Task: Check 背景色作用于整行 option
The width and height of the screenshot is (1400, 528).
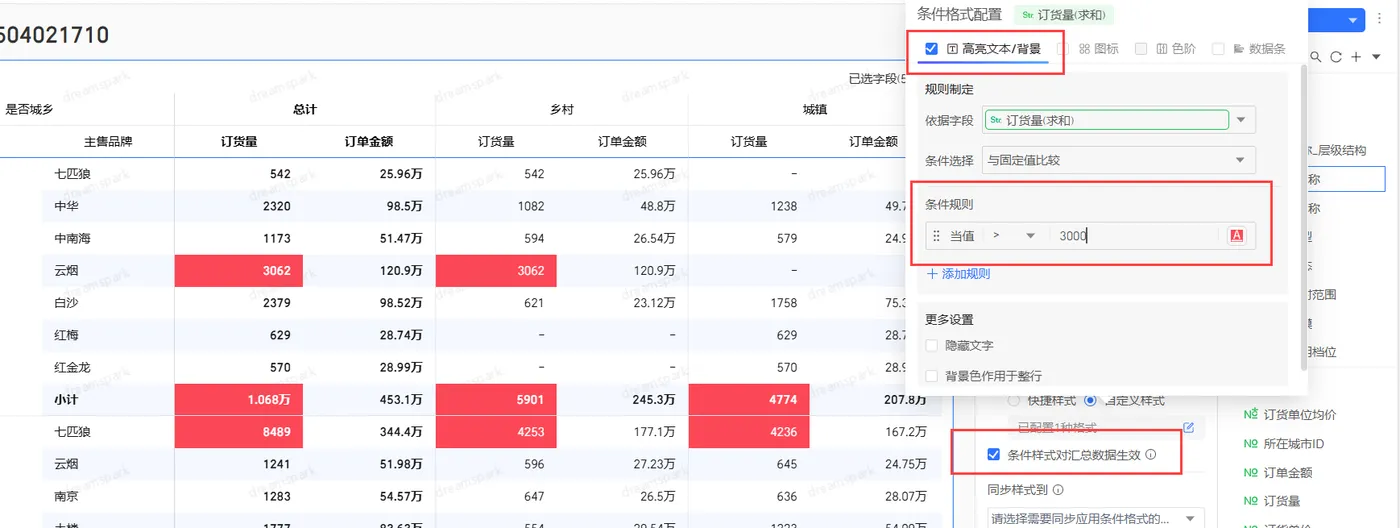Action: pos(932,376)
